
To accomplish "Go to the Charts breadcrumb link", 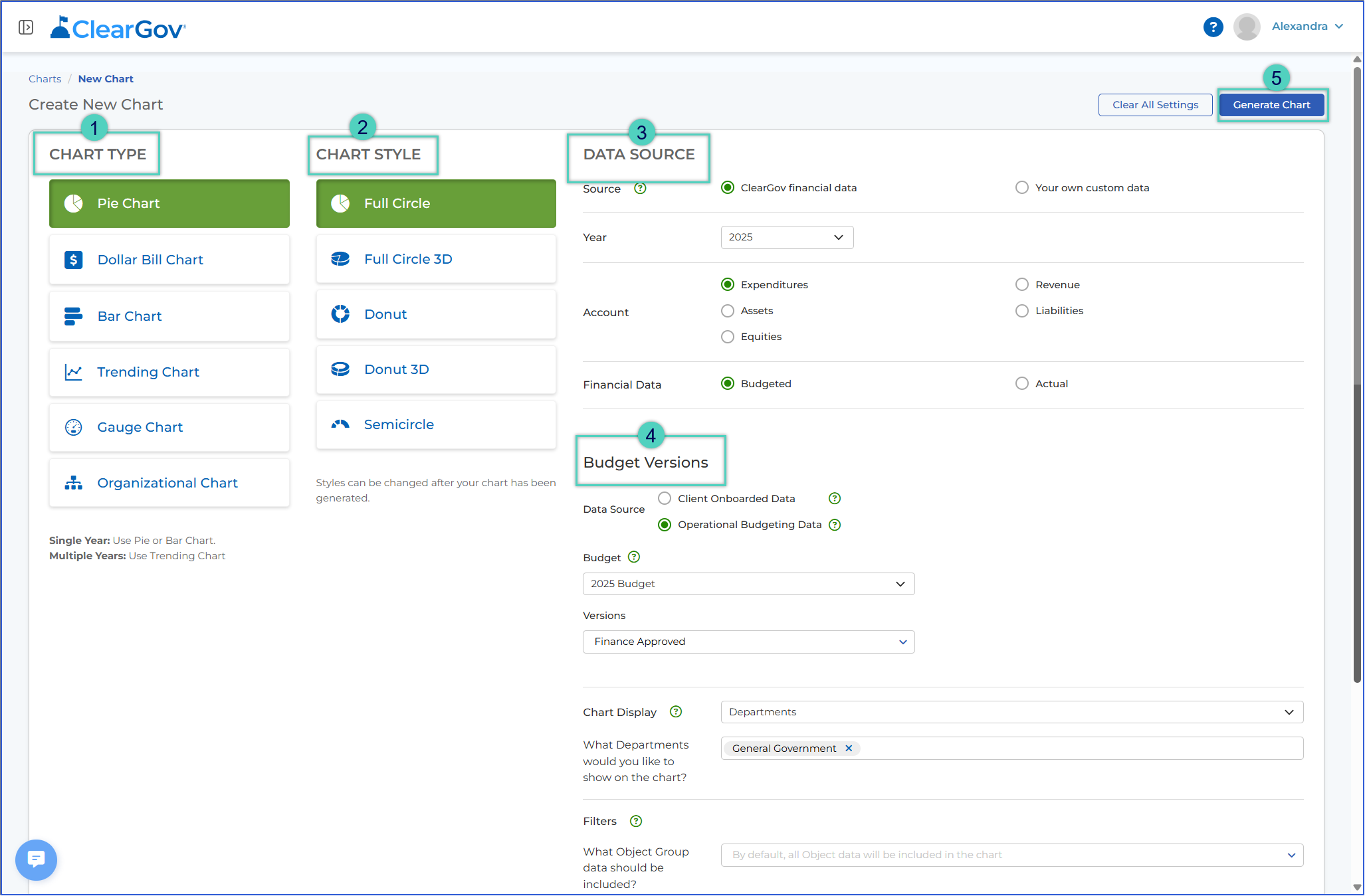I will click(45, 79).
